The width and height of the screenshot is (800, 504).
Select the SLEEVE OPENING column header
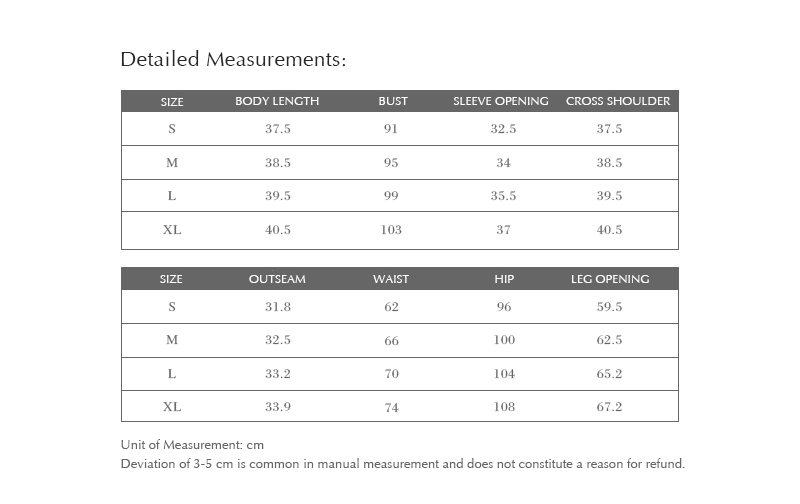coord(501,101)
